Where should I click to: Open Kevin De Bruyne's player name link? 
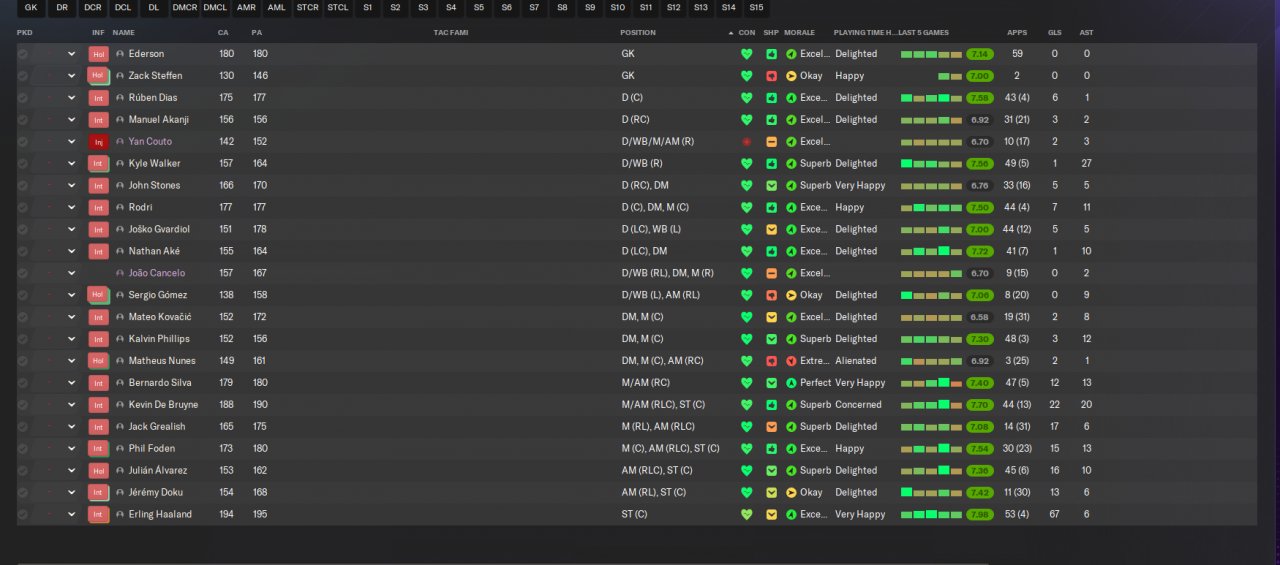pos(163,405)
